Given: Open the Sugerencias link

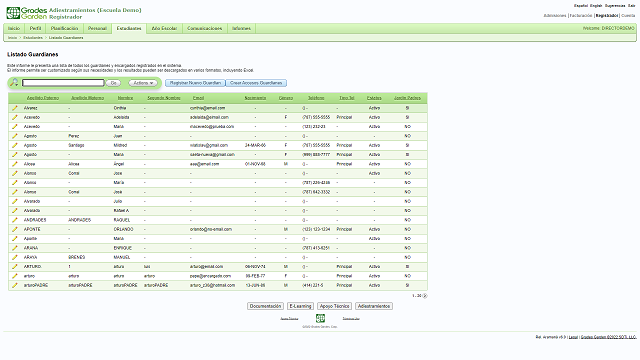Looking at the screenshot, I should click(615, 6).
